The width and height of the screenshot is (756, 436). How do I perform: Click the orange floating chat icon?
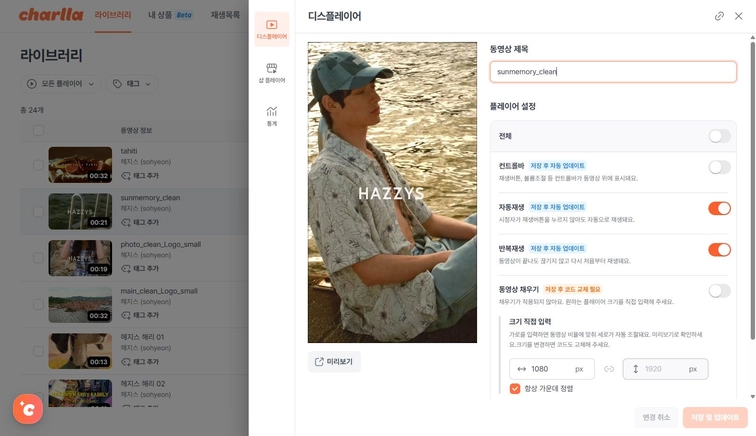28,409
